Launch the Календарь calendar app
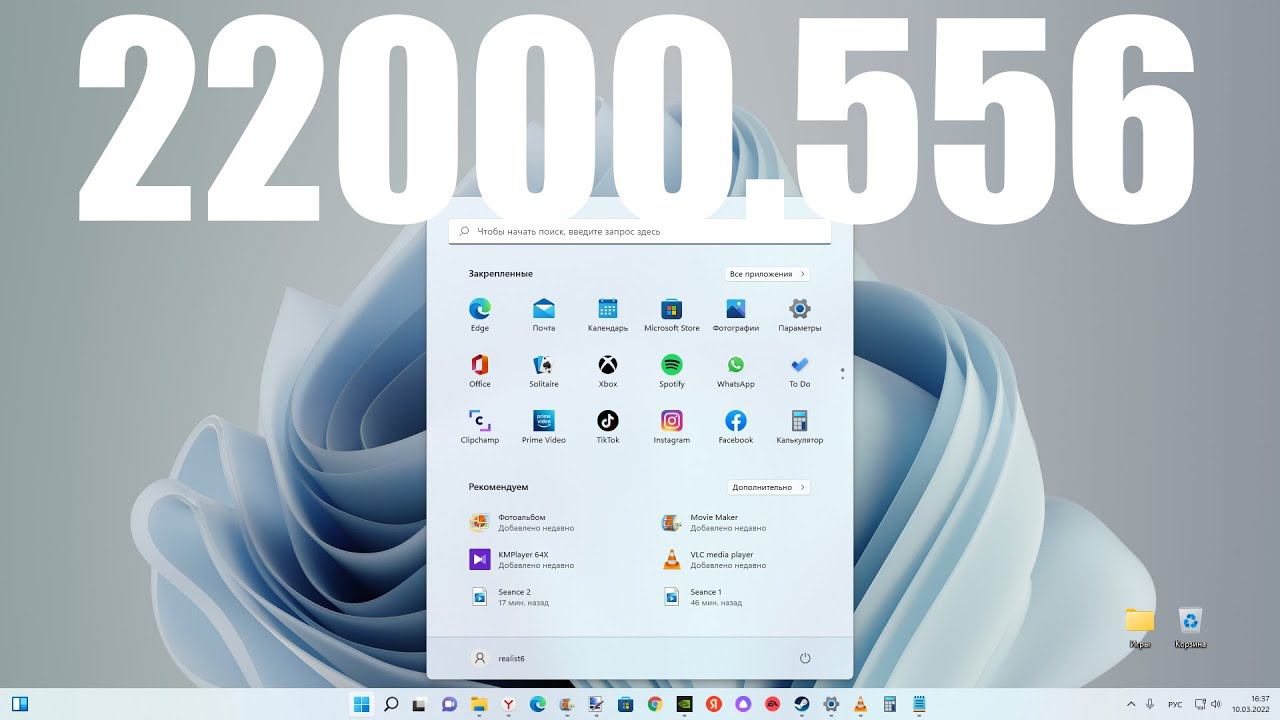1280x720 pixels. tap(608, 314)
